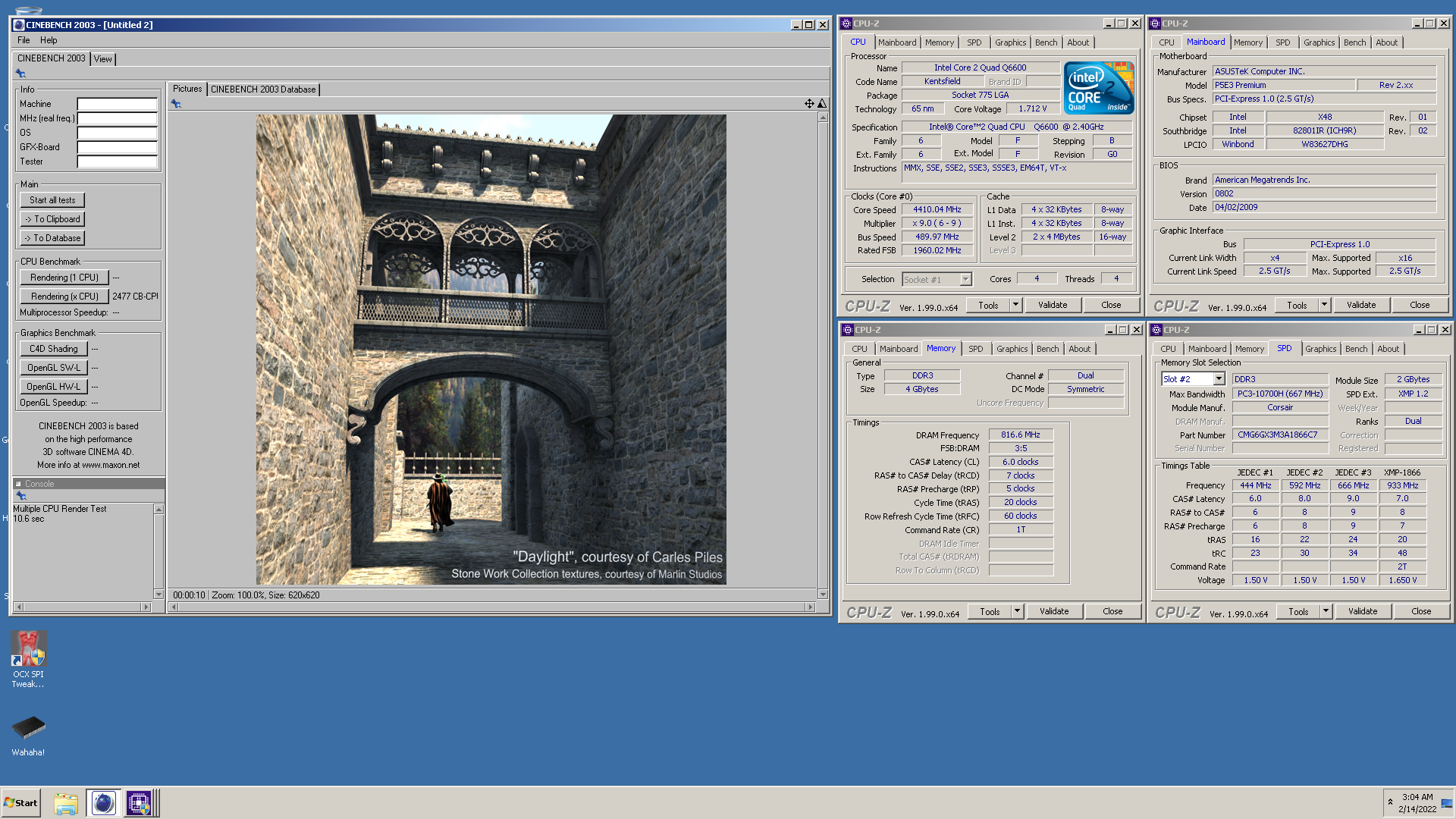
Task: Open Tools dropdown arrow in CPU tab window
Action: coord(1016,305)
